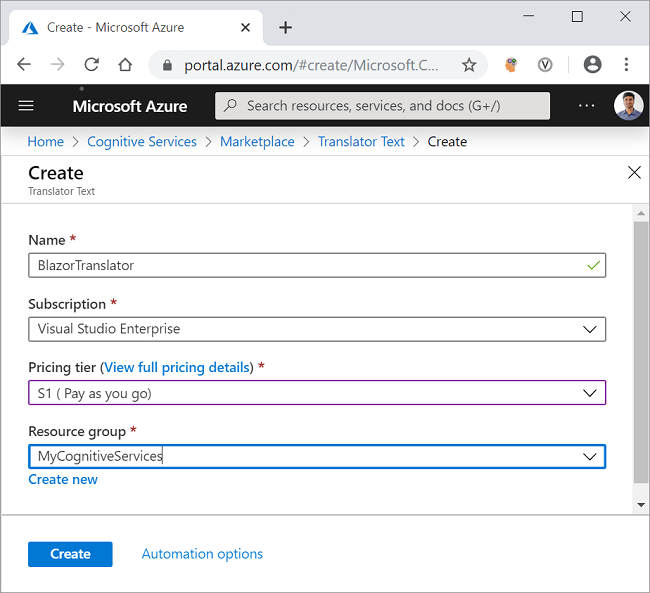650x593 pixels.
Task: Click the green name validation checkmark
Action: [593, 265]
